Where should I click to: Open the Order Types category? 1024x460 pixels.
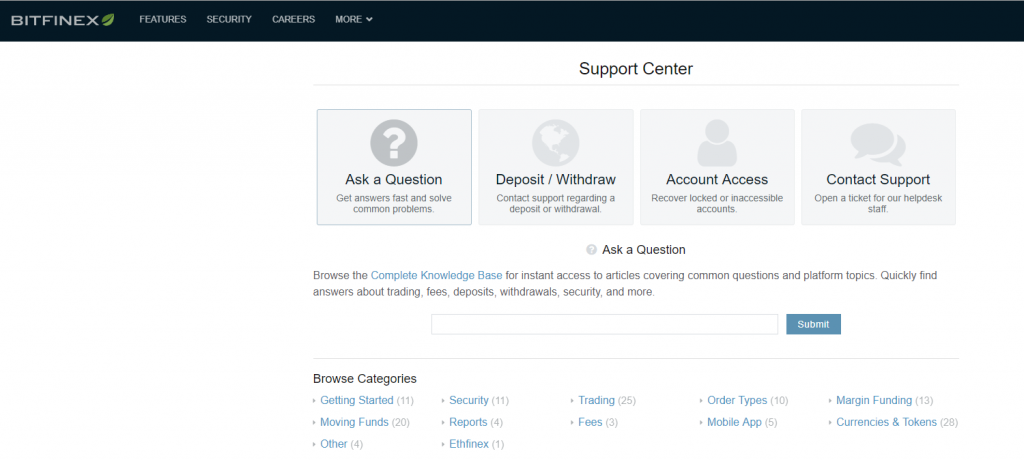[x=737, y=401]
